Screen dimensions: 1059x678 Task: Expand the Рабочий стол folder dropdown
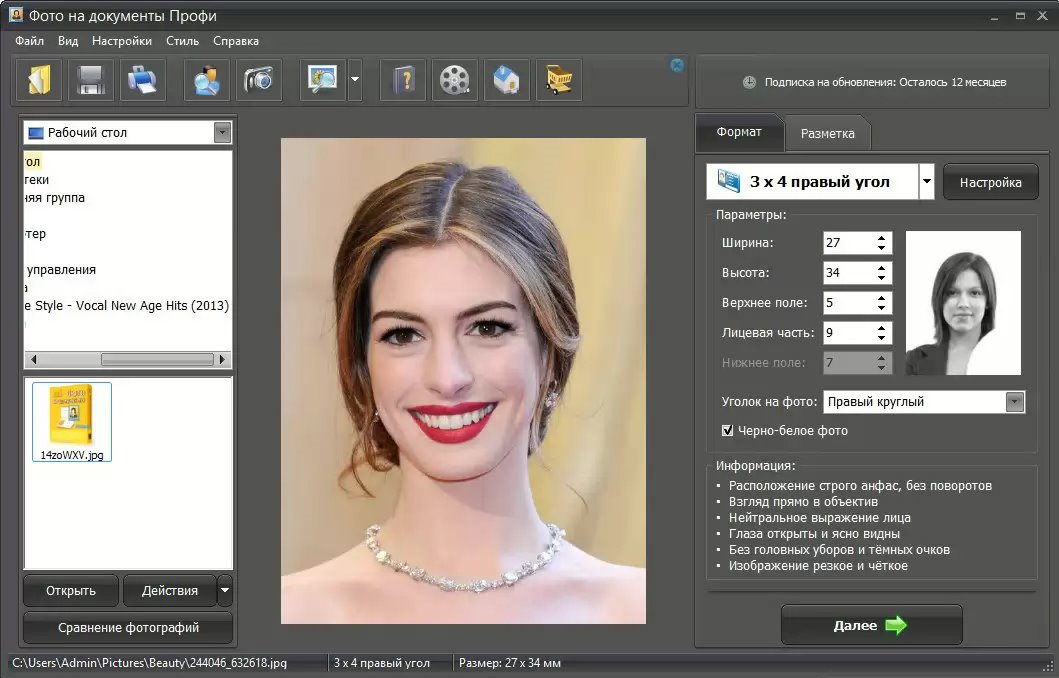(x=222, y=132)
